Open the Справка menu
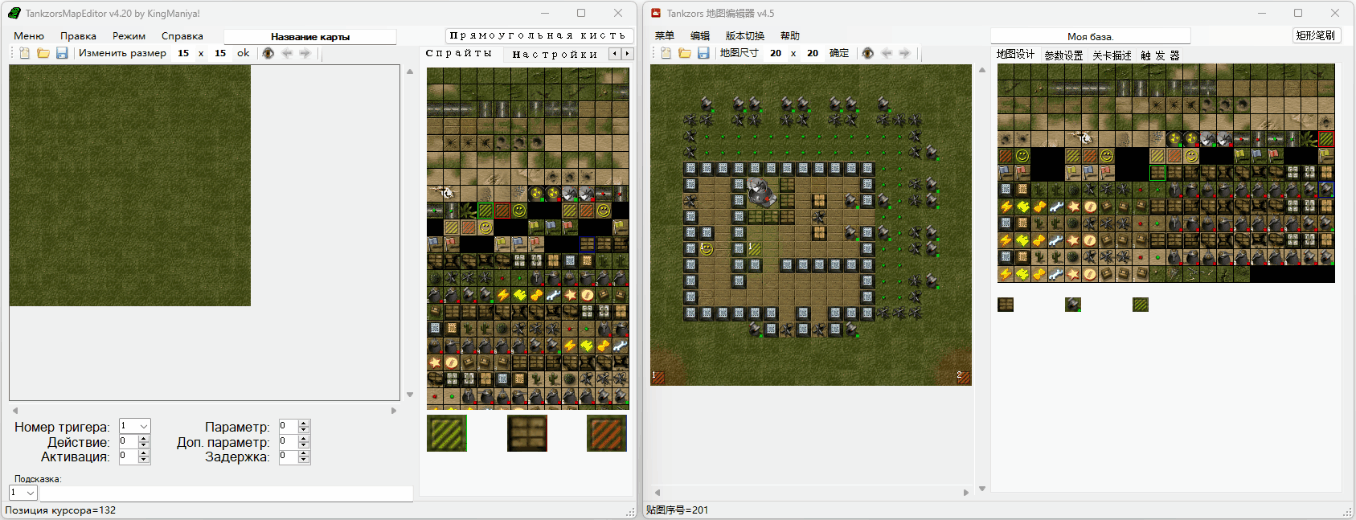 tap(182, 36)
